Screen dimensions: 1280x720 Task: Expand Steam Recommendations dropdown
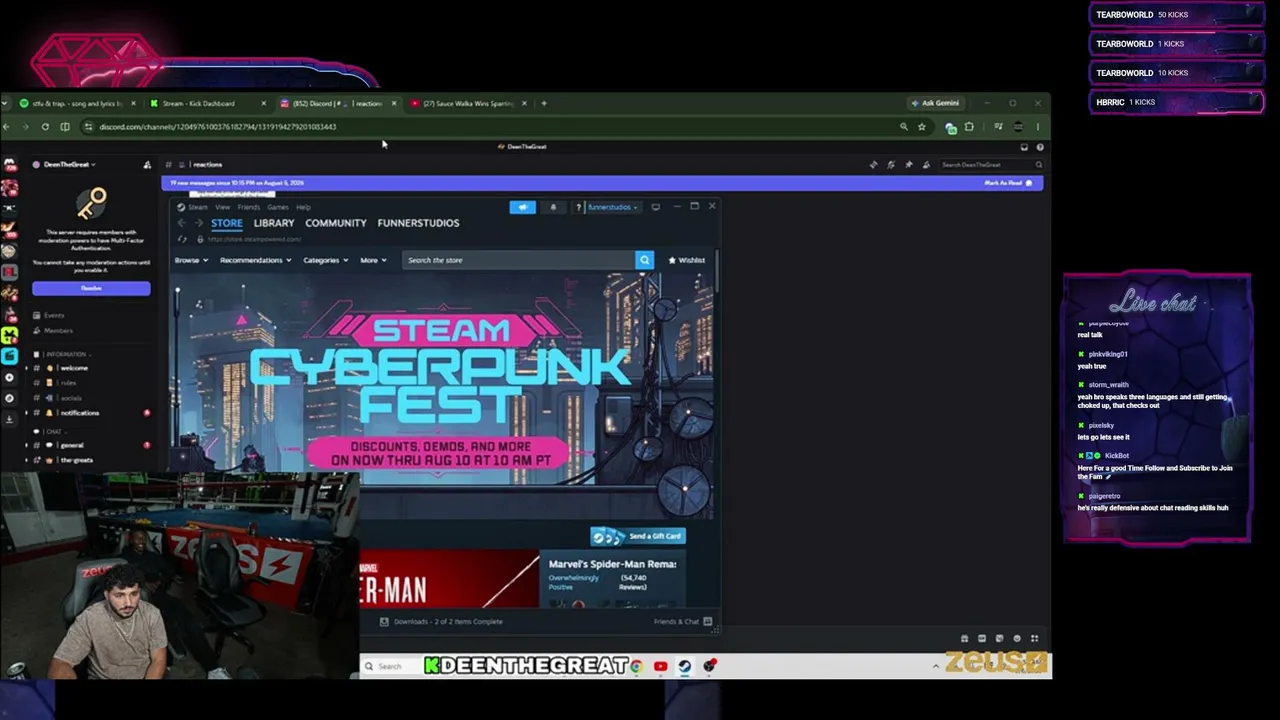255,260
